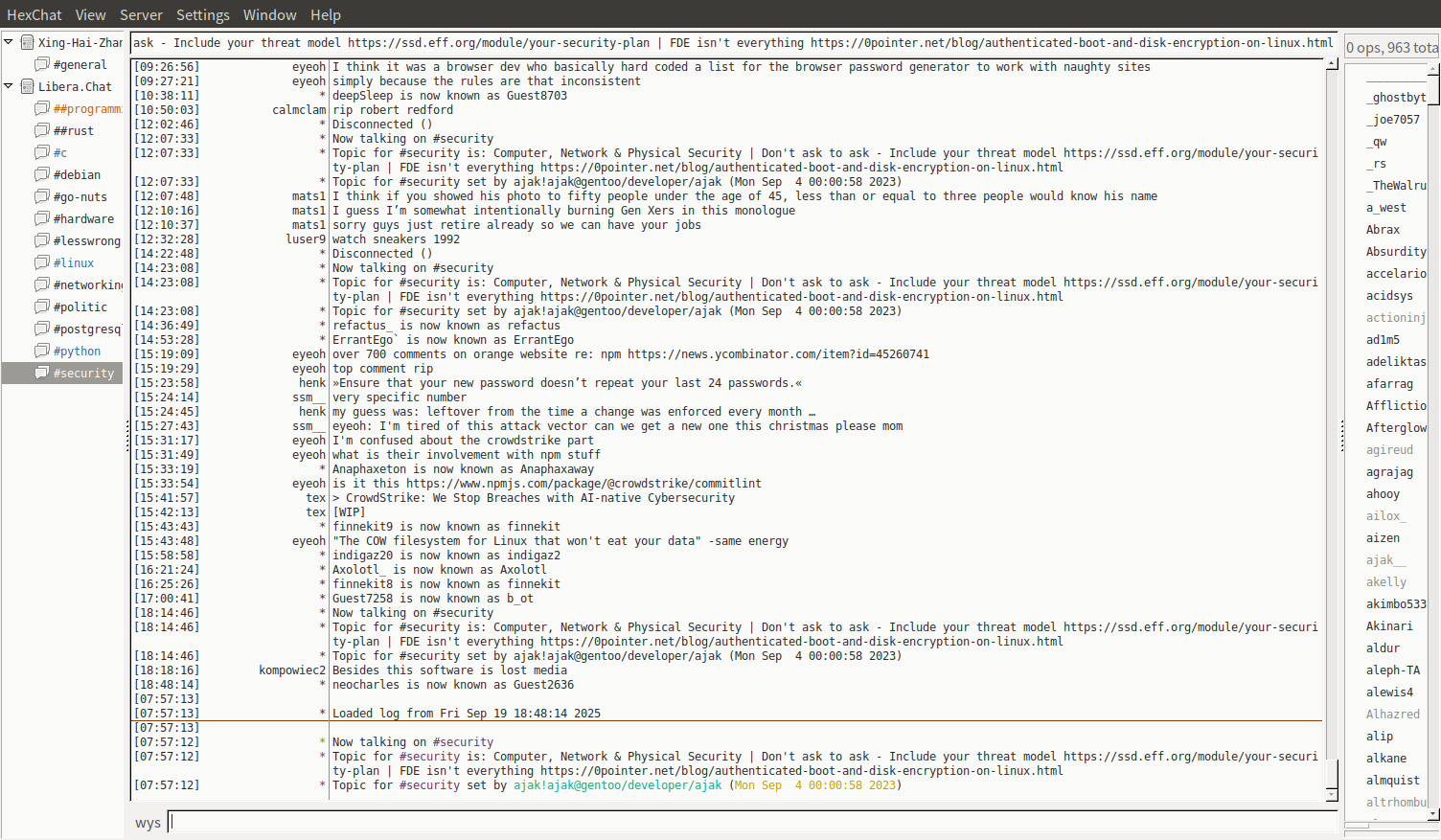Viewport: 1441px width, 840px height.
Task: Click the #go-nuts channel icon
Action: click(x=42, y=196)
